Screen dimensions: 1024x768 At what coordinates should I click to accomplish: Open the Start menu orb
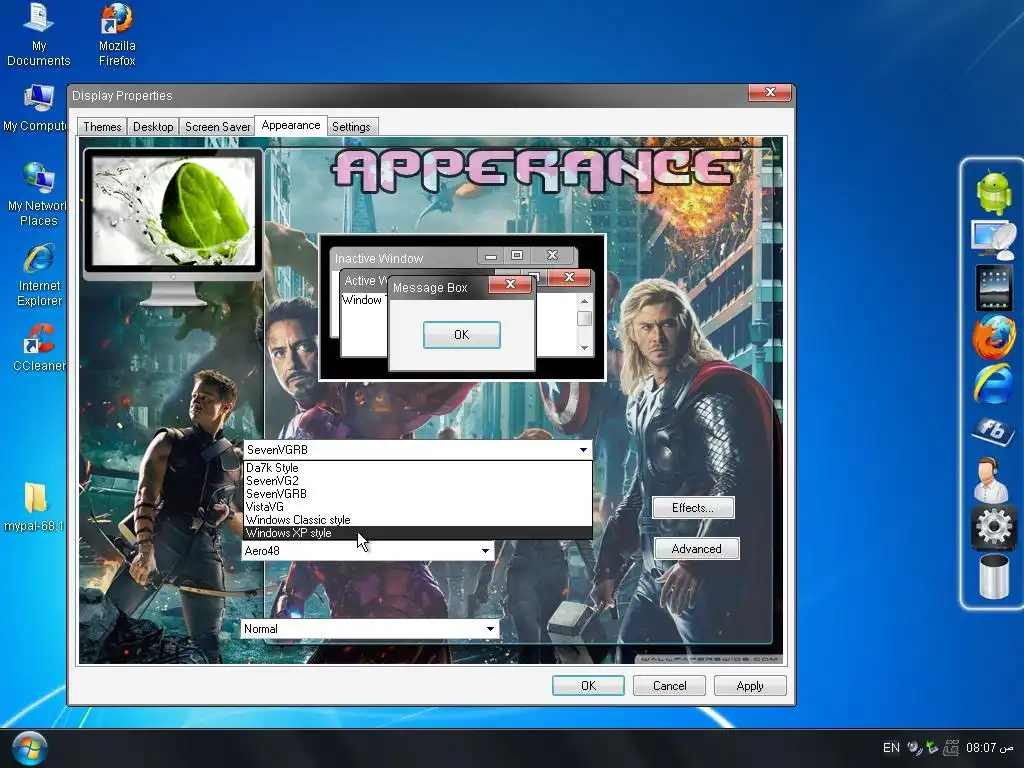coord(29,748)
